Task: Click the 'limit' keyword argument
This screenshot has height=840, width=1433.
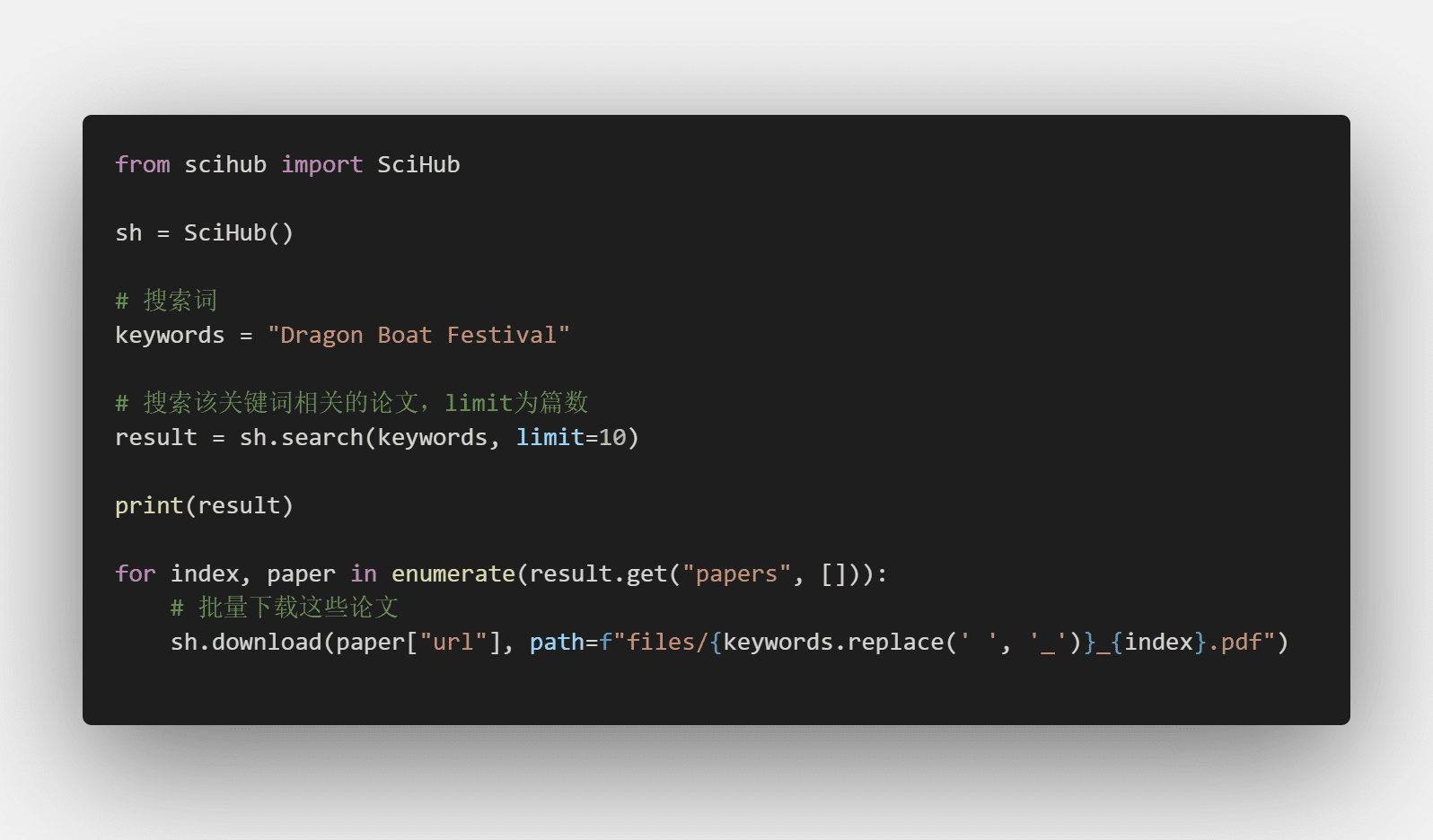Action: click(x=549, y=438)
